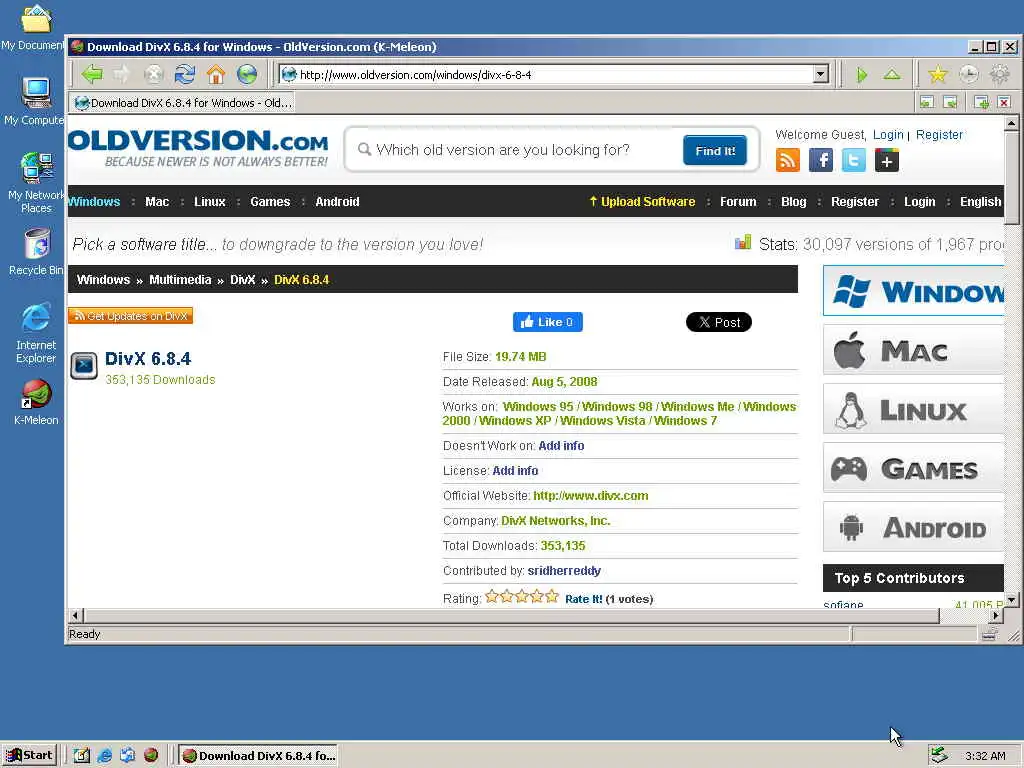Open the My Network Places desktop icon
Viewport: 1024px width, 768px height.
click(36, 183)
